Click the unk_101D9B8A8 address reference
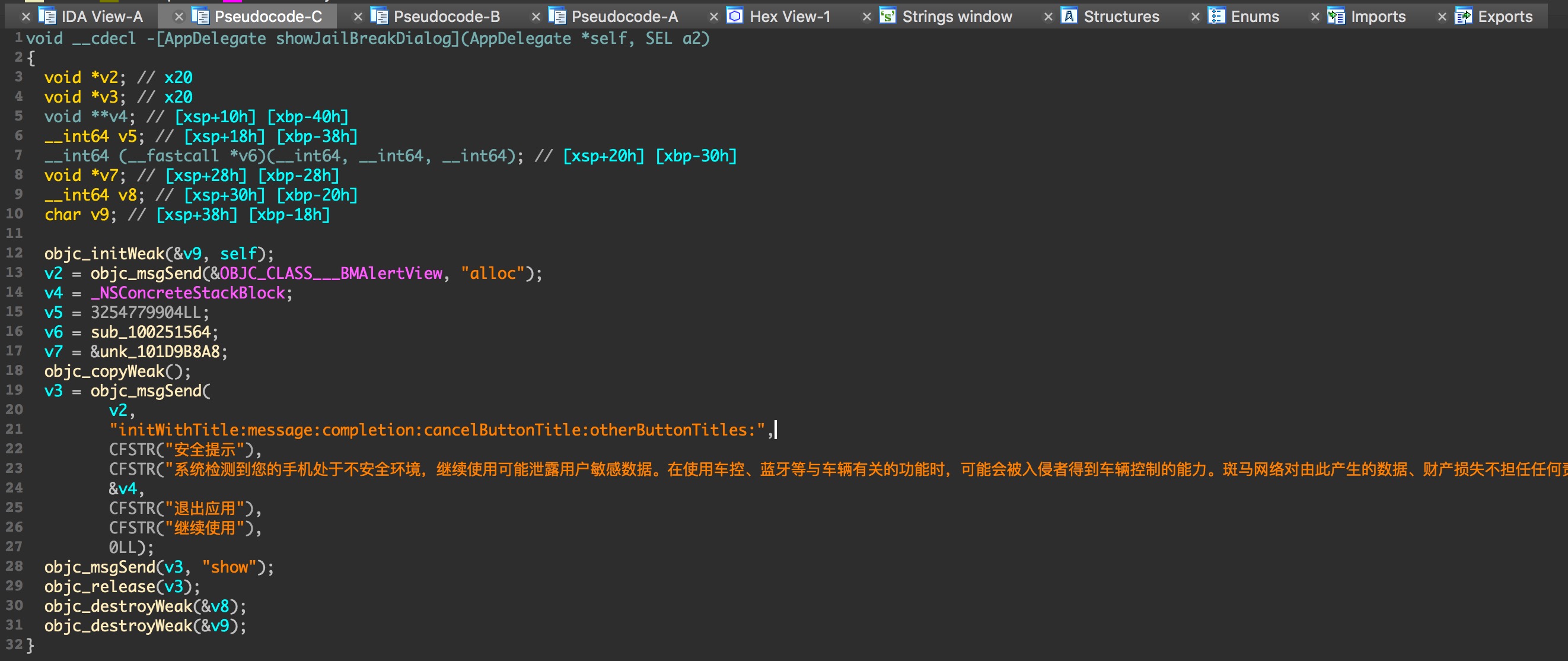 pos(160,351)
